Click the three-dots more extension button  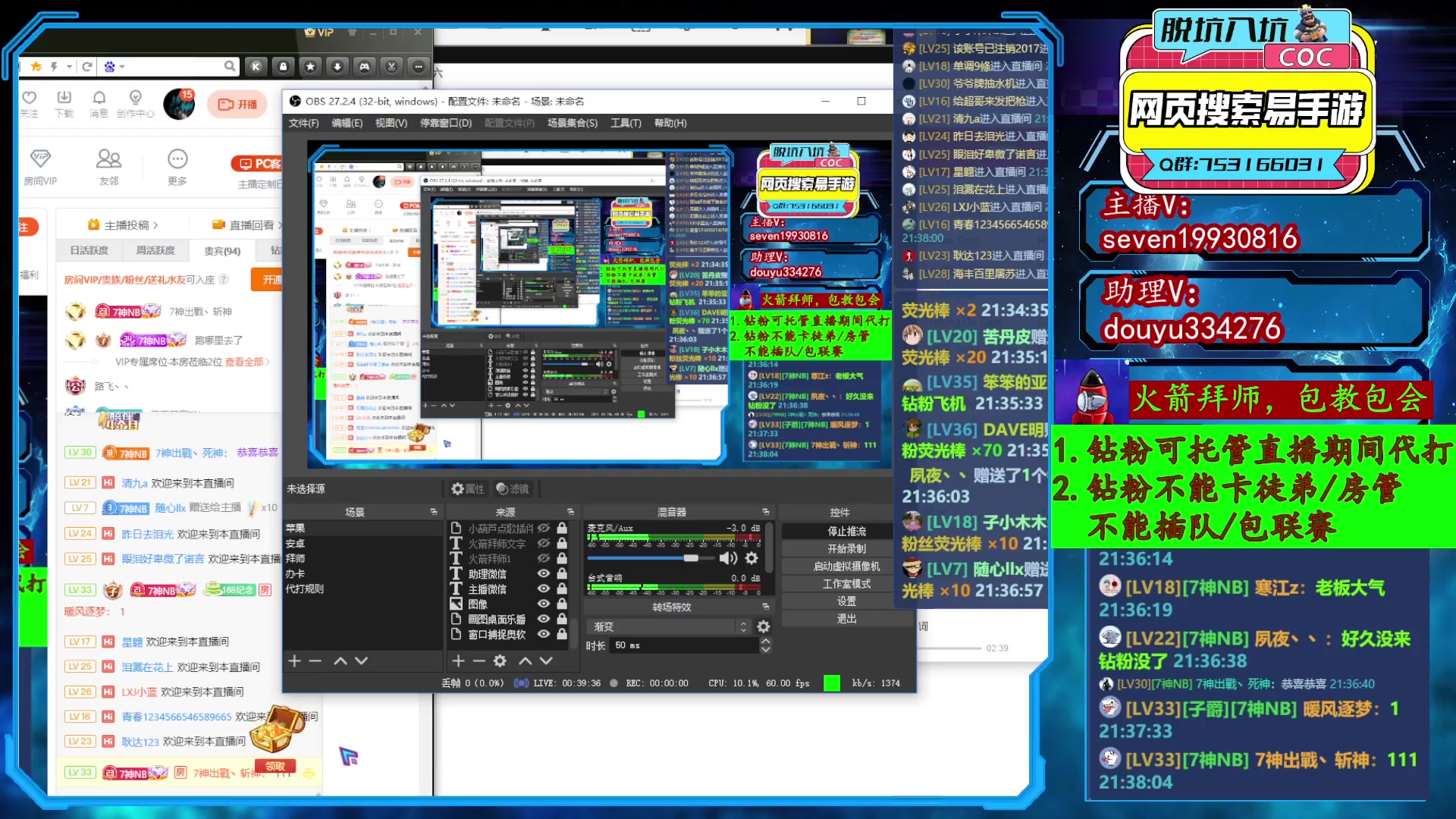(x=419, y=67)
